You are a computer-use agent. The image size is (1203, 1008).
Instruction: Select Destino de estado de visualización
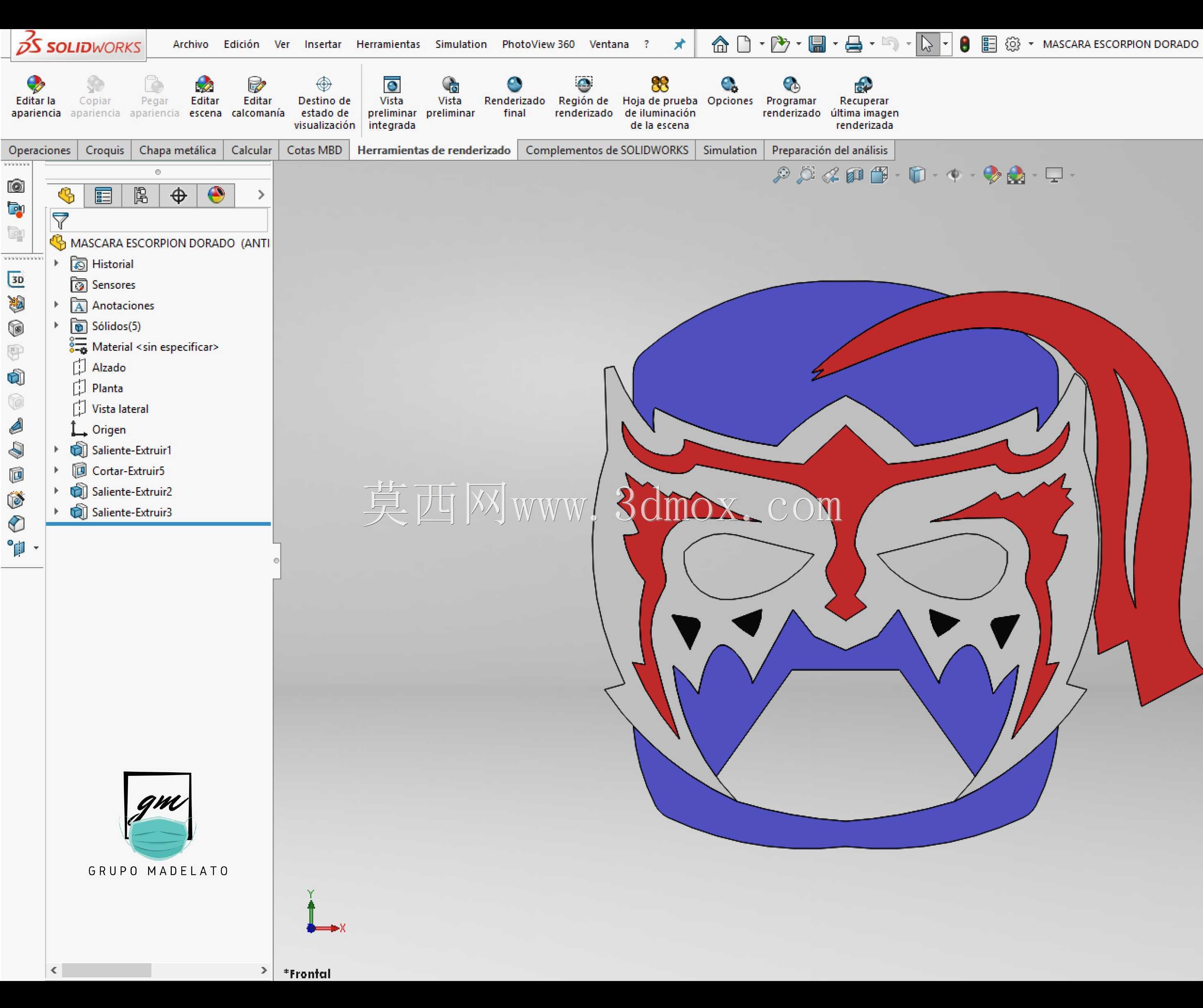tap(324, 103)
